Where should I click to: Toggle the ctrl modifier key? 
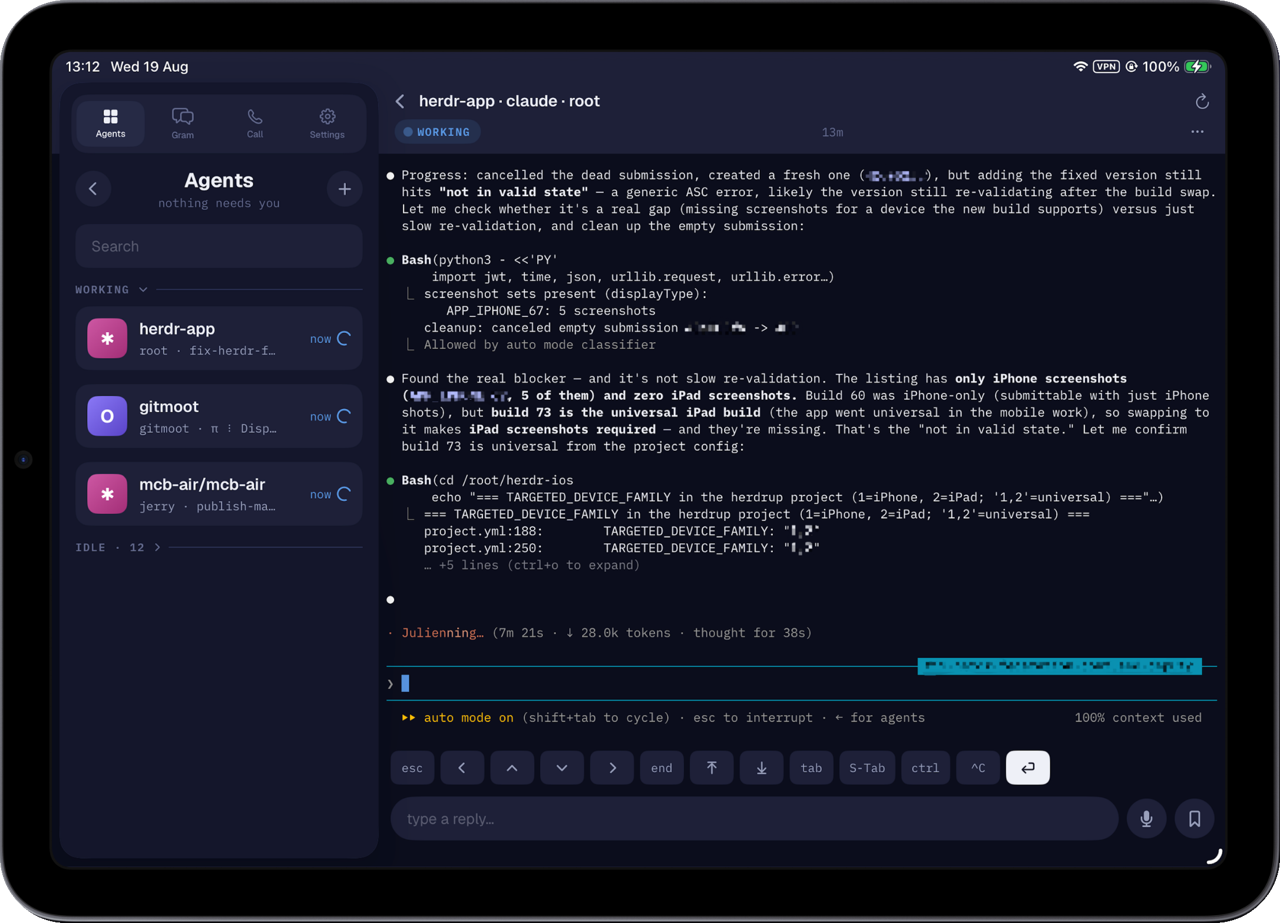pyautogui.click(x=925, y=768)
